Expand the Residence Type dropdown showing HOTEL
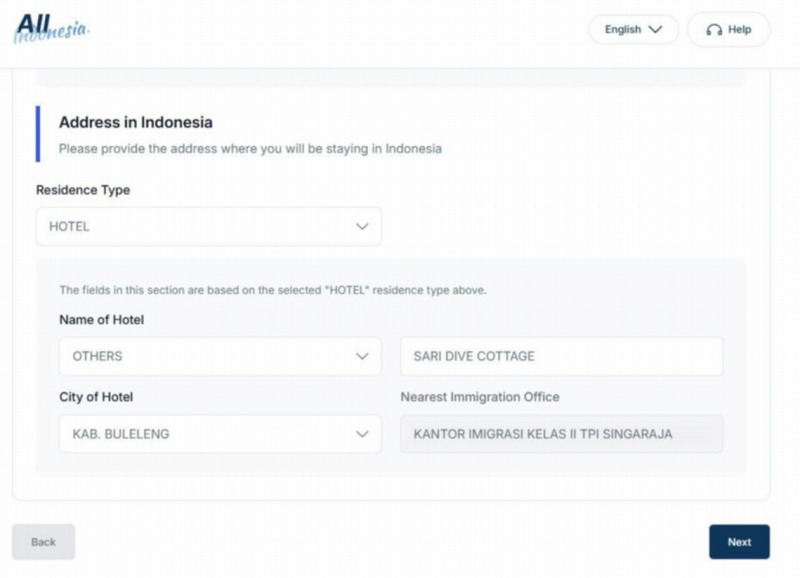This screenshot has height=578, width=800. click(x=208, y=227)
